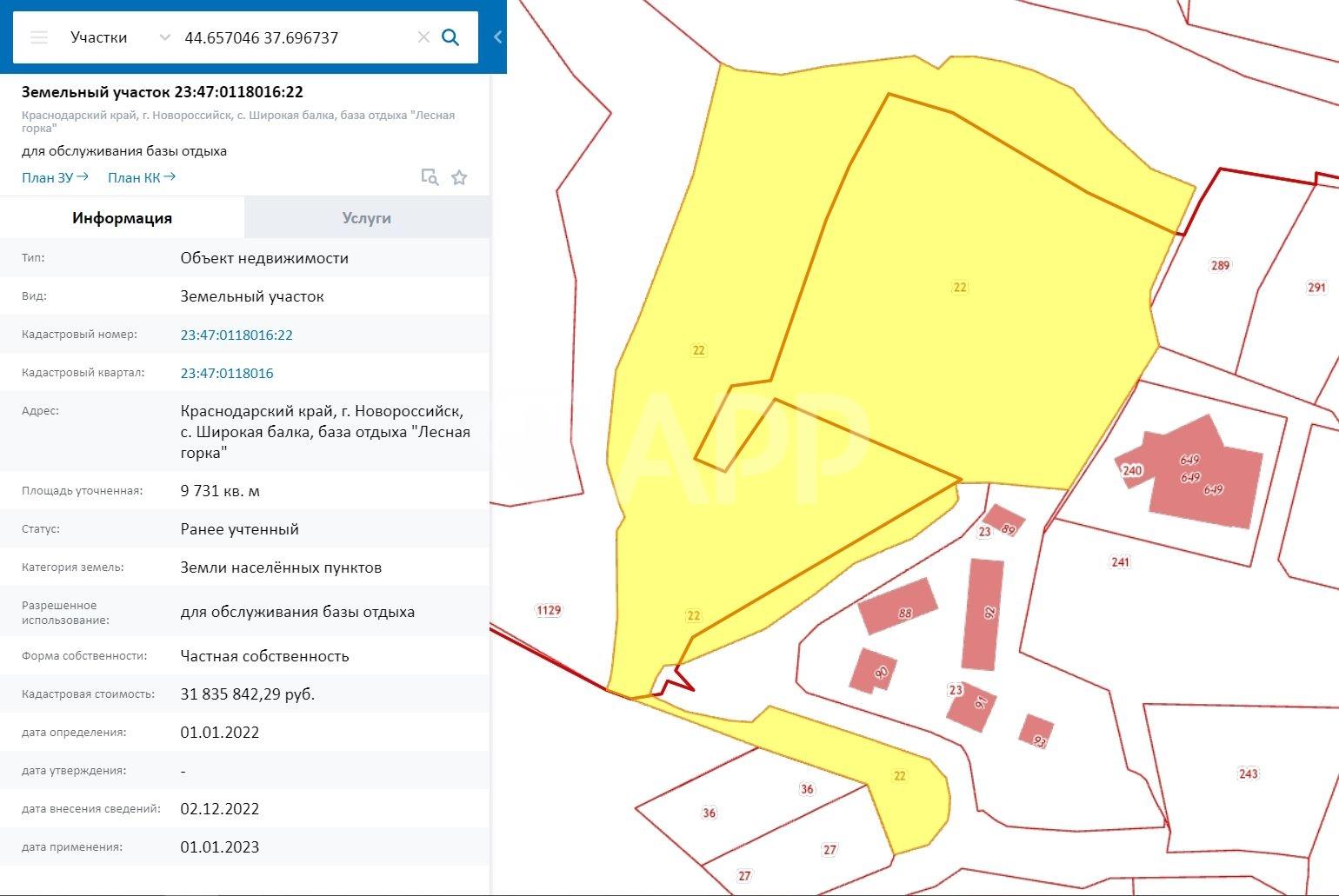The height and width of the screenshot is (896, 1339).
Task: Select parcel 243 on the map
Action: tap(1248, 773)
